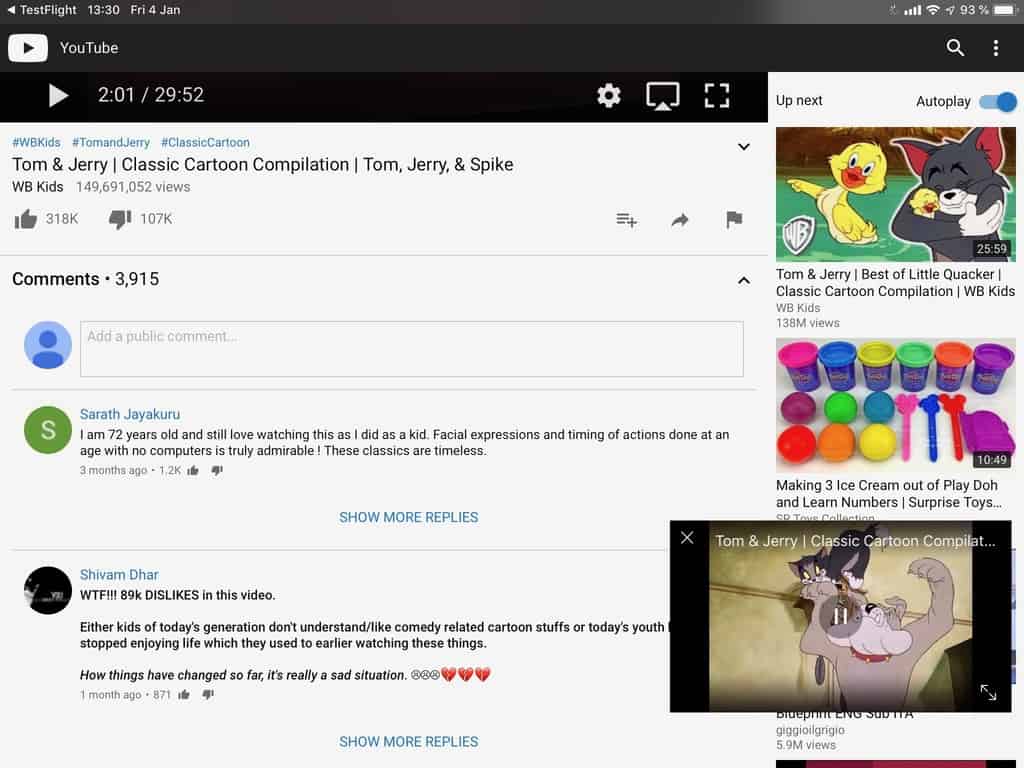Like Shivam Dhar's comment
Viewport: 1024px width, 768px height.
(184, 695)
